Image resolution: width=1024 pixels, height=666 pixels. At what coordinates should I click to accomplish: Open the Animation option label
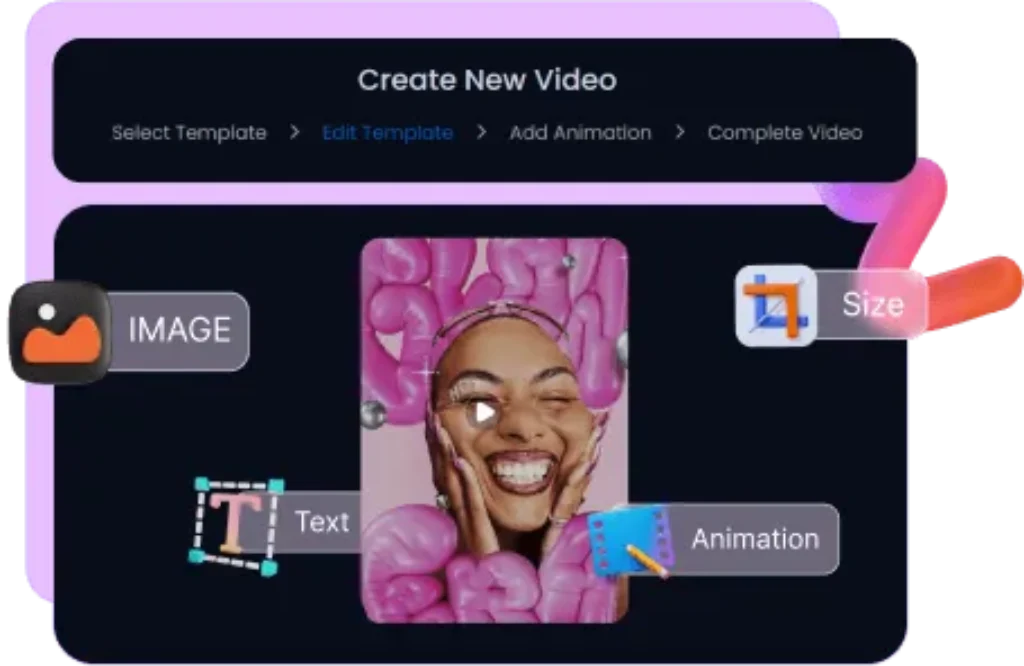pos(755,539)
